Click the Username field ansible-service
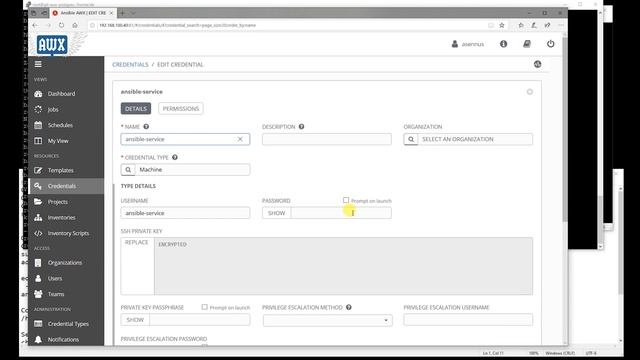This screenshot has width=640, height=360. coord(185,213)
